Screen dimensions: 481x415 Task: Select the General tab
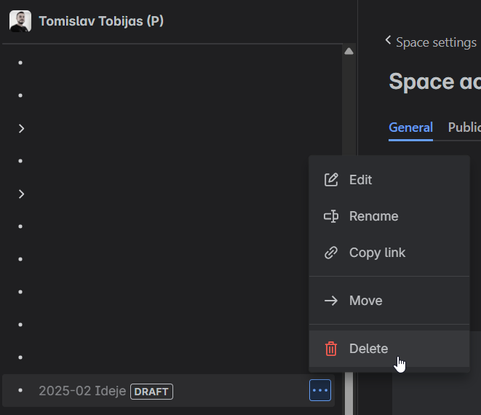pyautogui.click(x=411, y=128)
